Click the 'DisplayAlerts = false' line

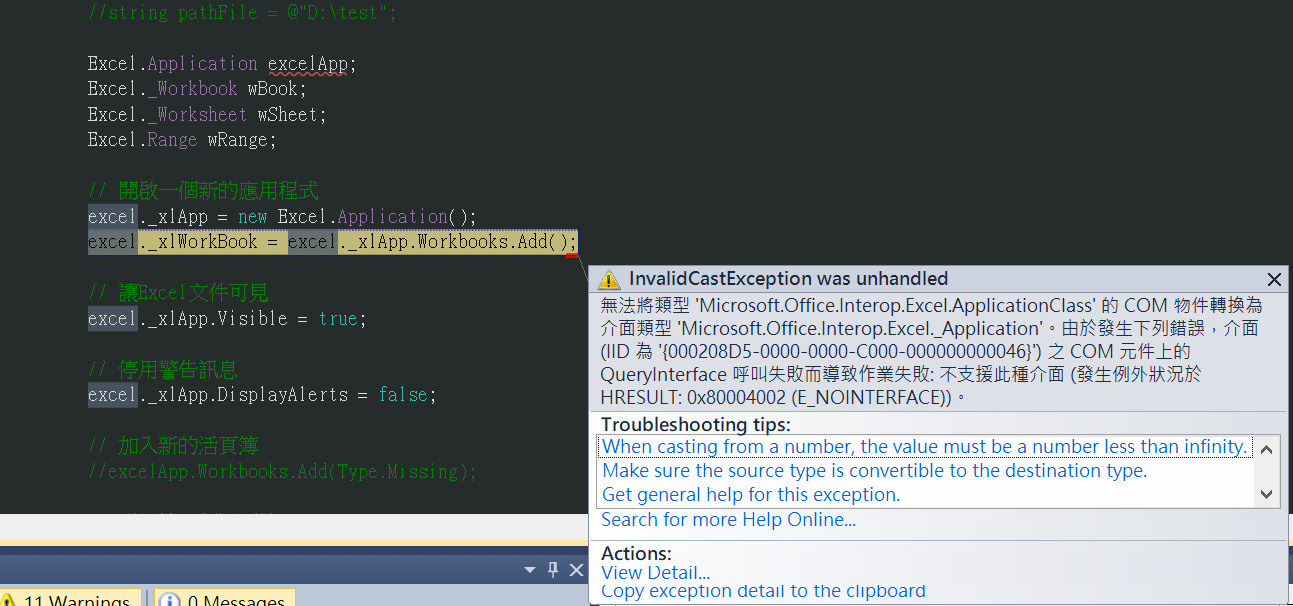[262, 395]
